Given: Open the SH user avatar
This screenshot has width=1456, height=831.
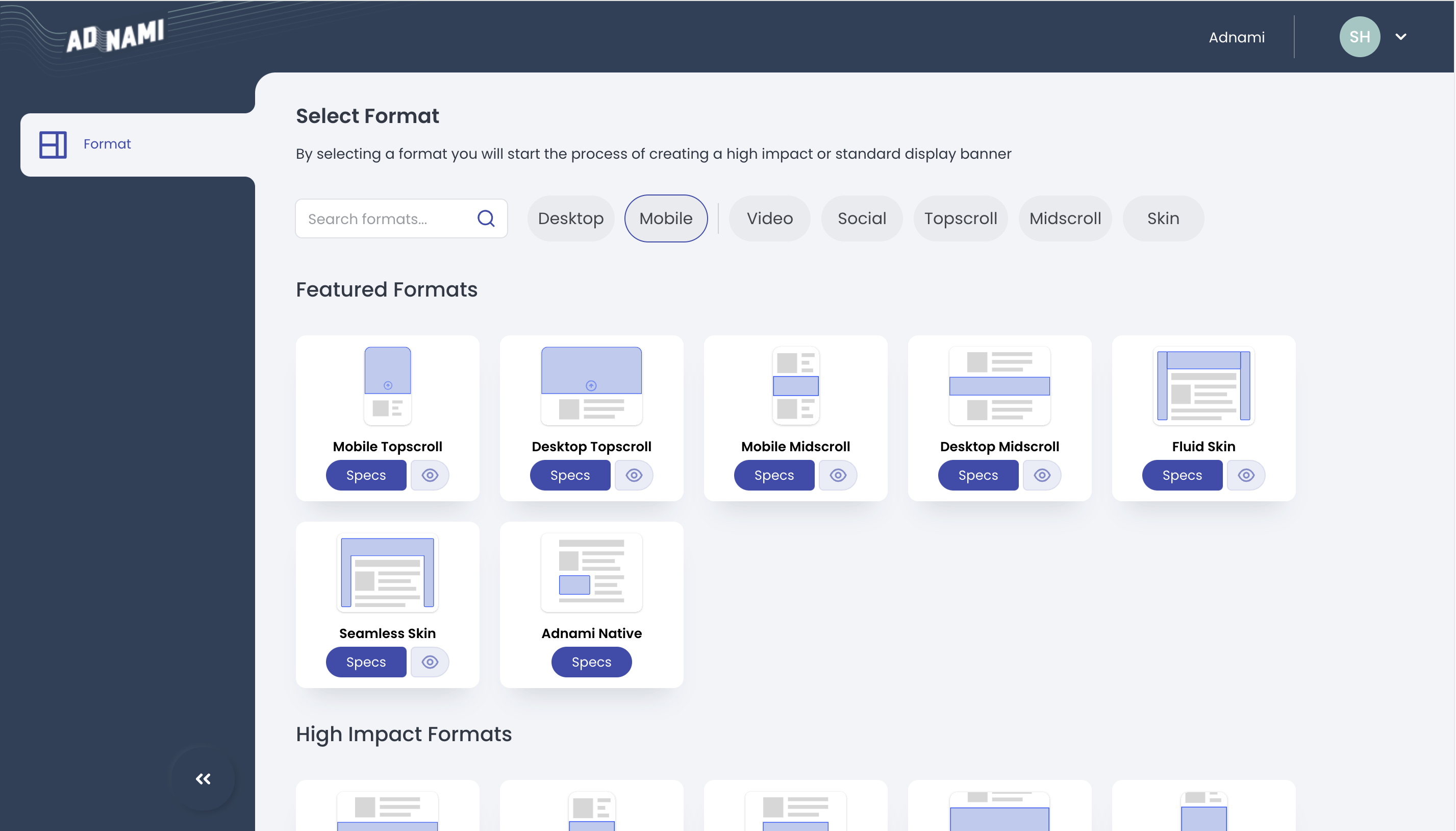Looking at the screenshot, I should click(x=1359, y=37).
